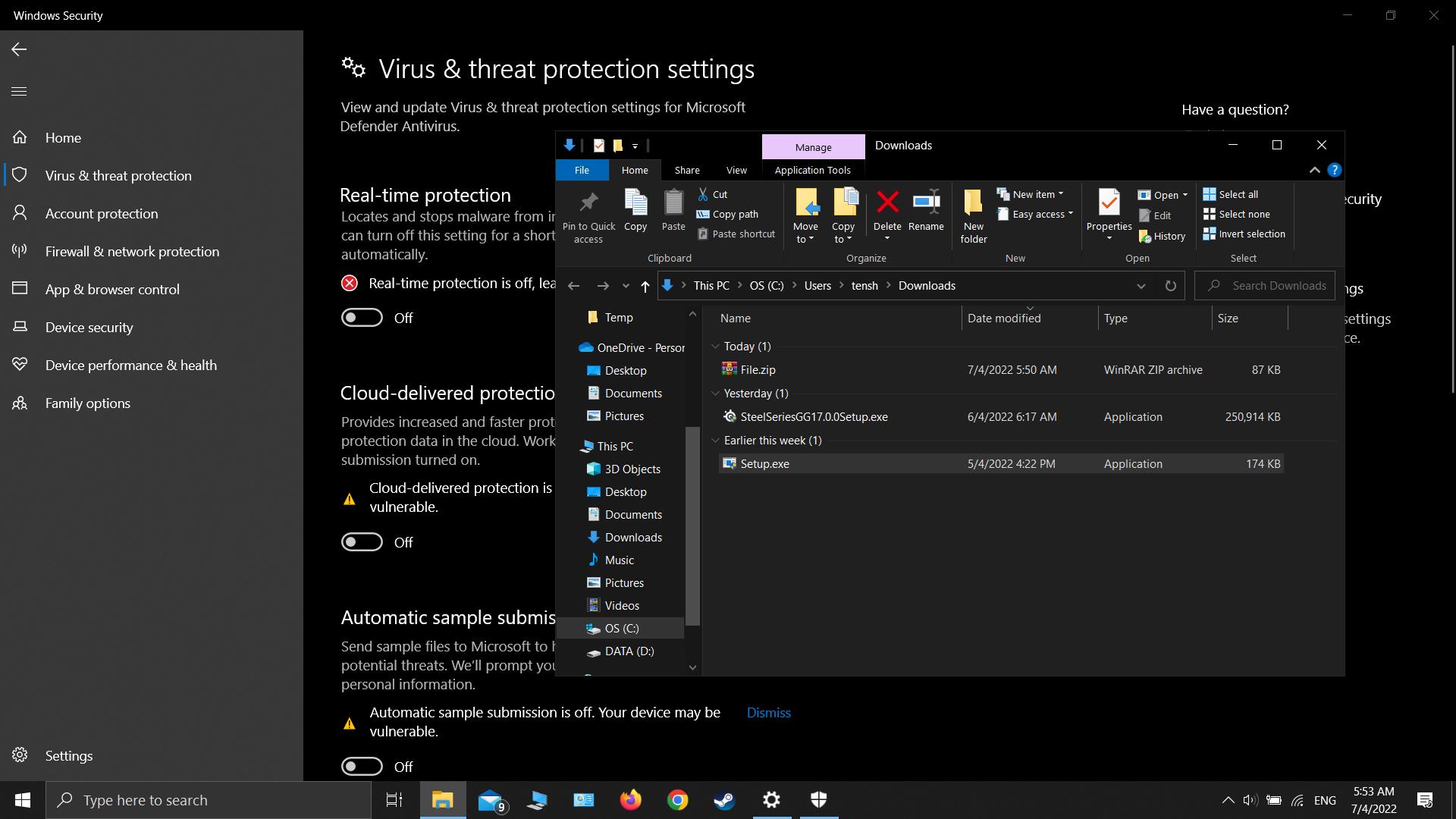
Task: Toggle Automatic sample submission switch
Action: (362, 767)
